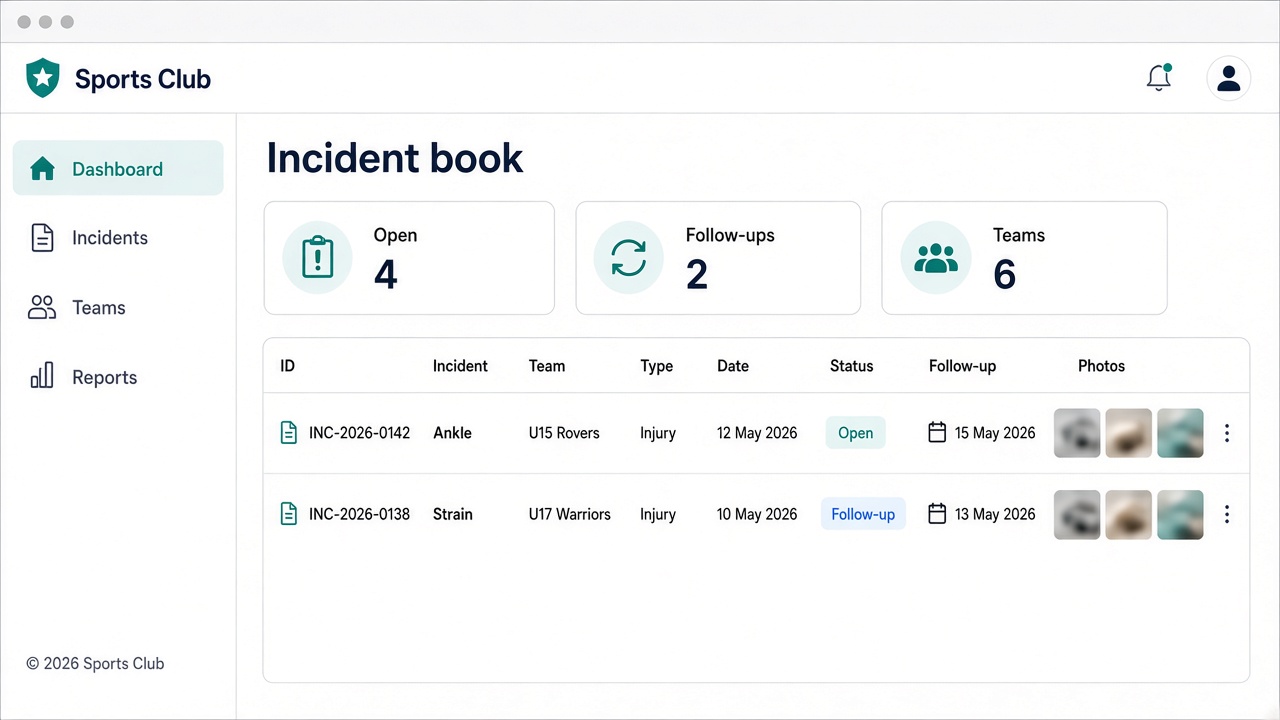
Task: Click the Team column header
Action: coord(547,366)
